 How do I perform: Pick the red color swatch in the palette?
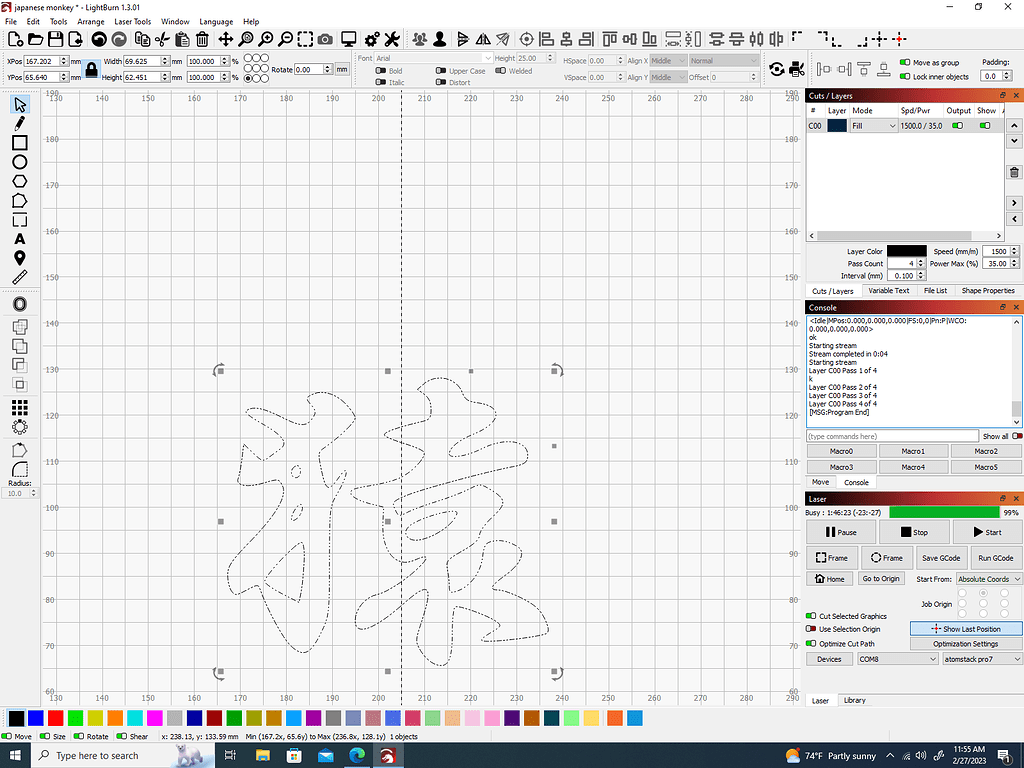55,717
